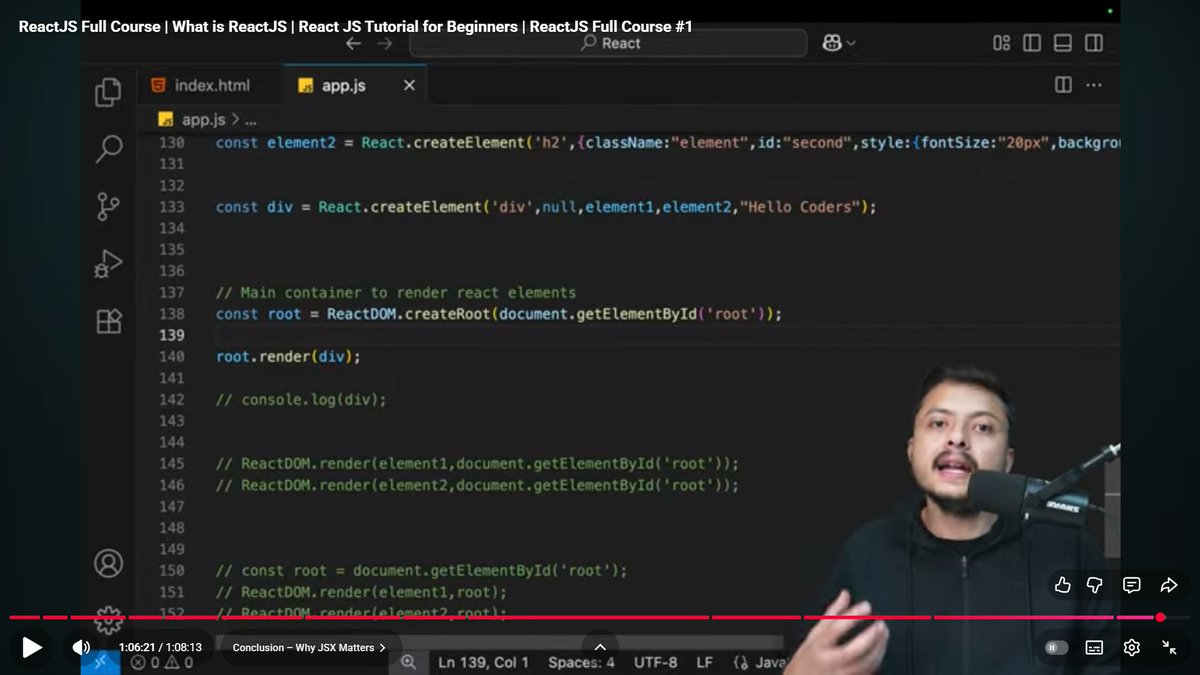This screenshot has width=1200, height=675.
Task: Open chapter 'Conclusion – Why JSX Matters'
Action: point(309,647)
